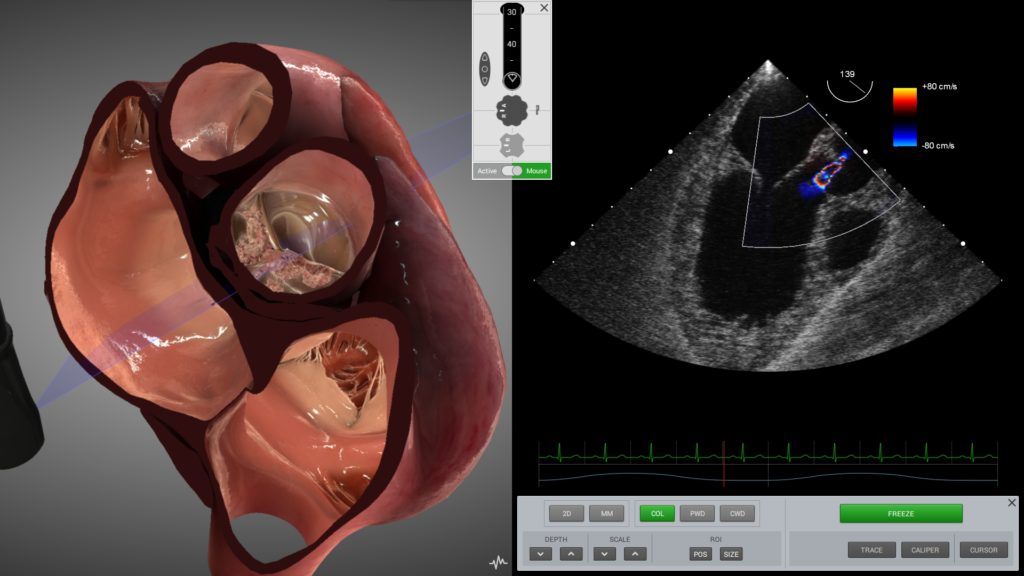1024x576 pixels.
Task: Select the light gray lower probe dial
Action: [x=511, y=145]
